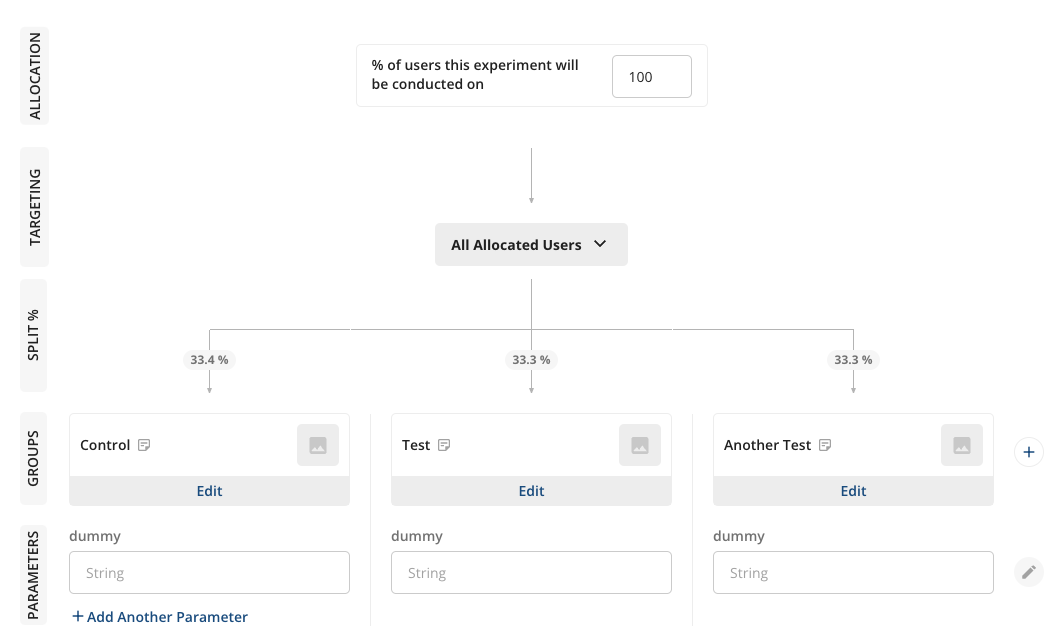
Task: Expand the All Allocated Users dropdown
Action: click(531, 244)
